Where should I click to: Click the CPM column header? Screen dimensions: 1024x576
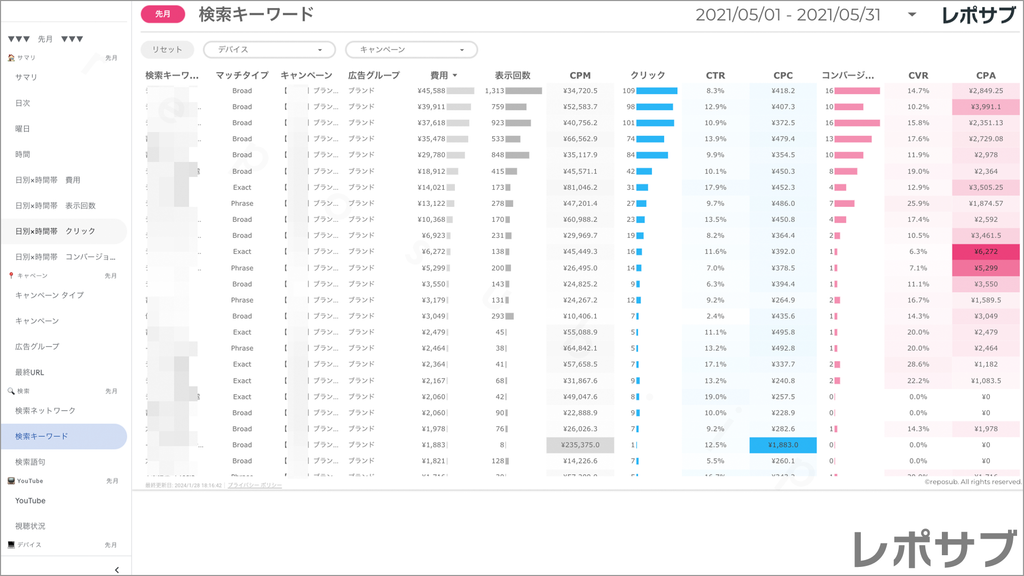[x=580, y=76]
